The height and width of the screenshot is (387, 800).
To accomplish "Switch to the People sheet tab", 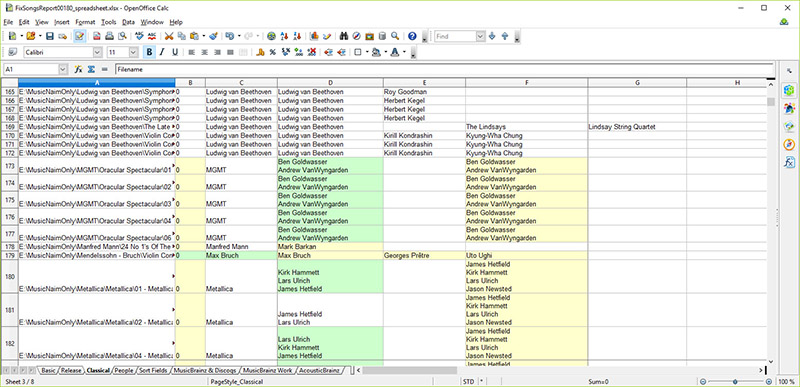I will [123, 370].
